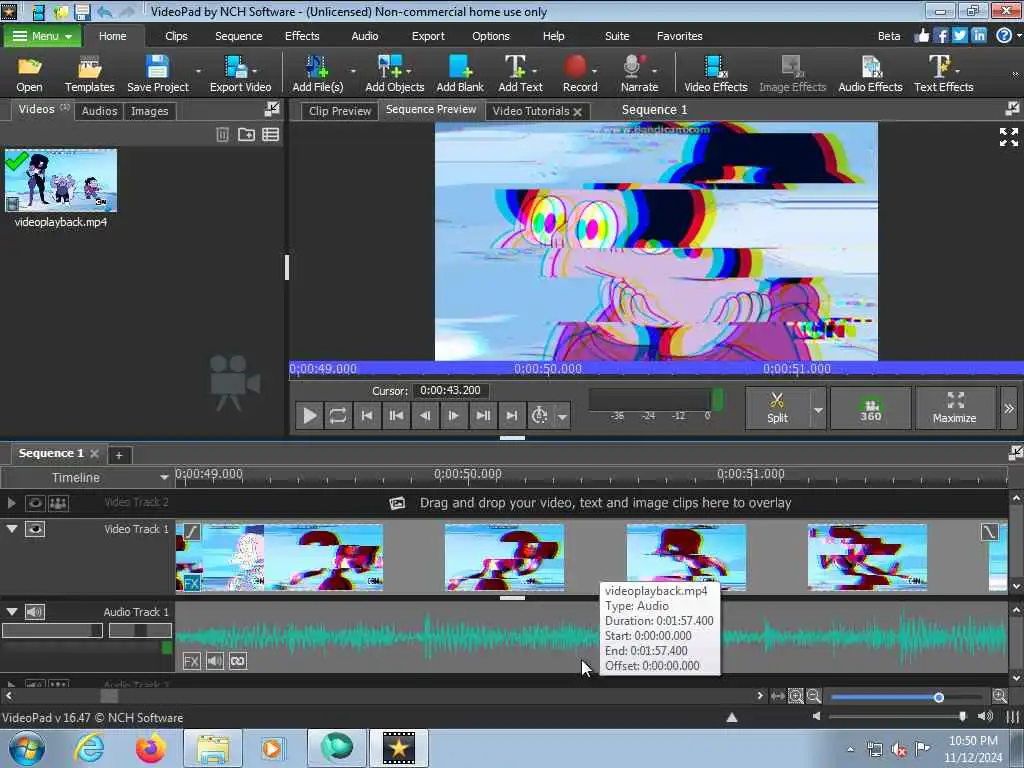The image size is (1024, 768).
Task: Switch to the Audios bin tab
Action: 99,111
